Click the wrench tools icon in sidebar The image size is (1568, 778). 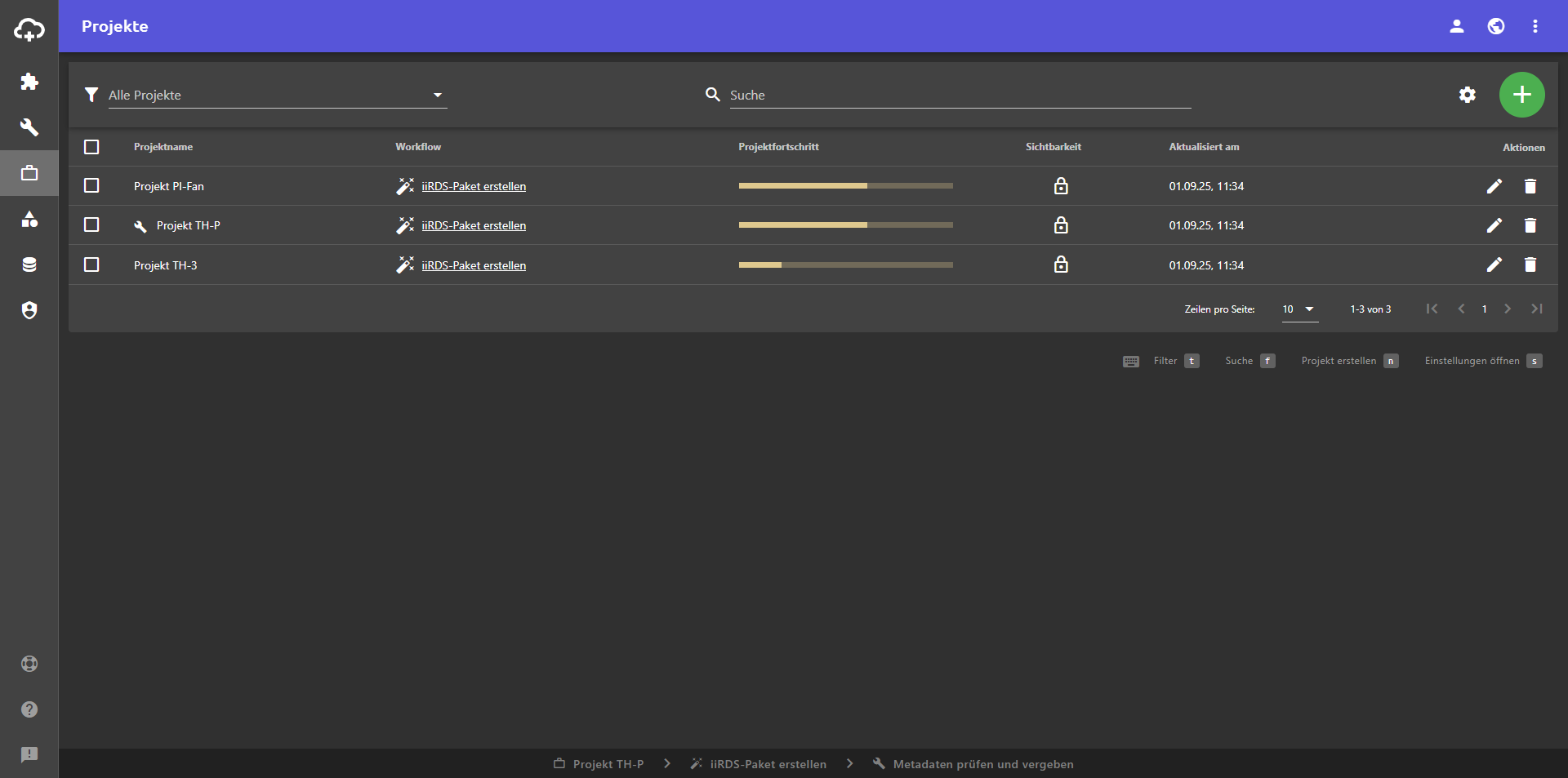point(29,127)
